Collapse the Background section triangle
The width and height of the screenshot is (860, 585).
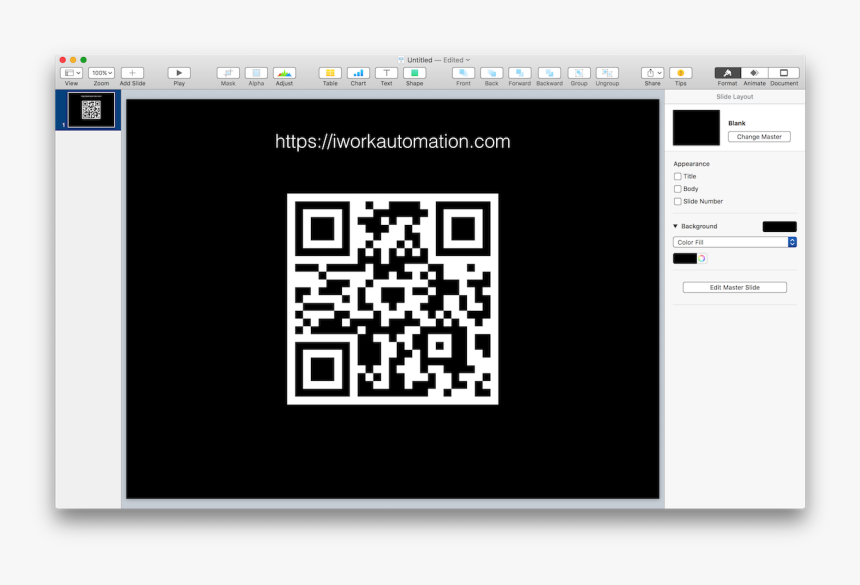point(676,226)
